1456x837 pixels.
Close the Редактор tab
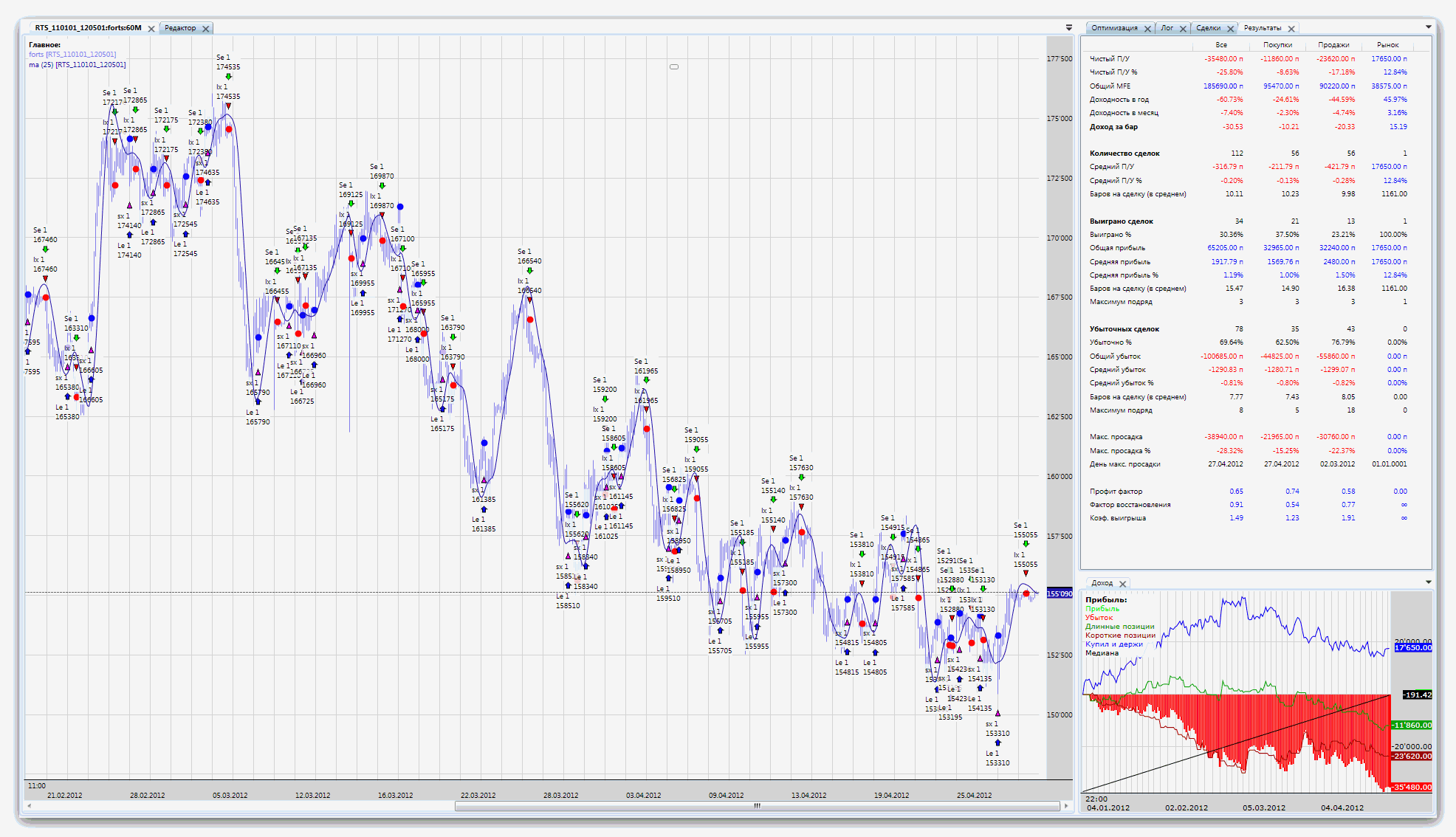click(206, 29)
